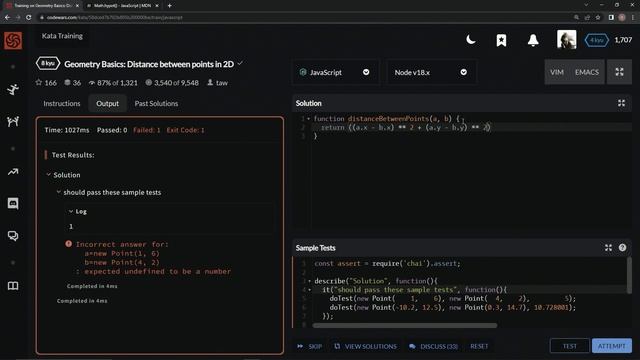640x360 pixels.
Task: Run the TEST button
Action: tap(569, 346)
